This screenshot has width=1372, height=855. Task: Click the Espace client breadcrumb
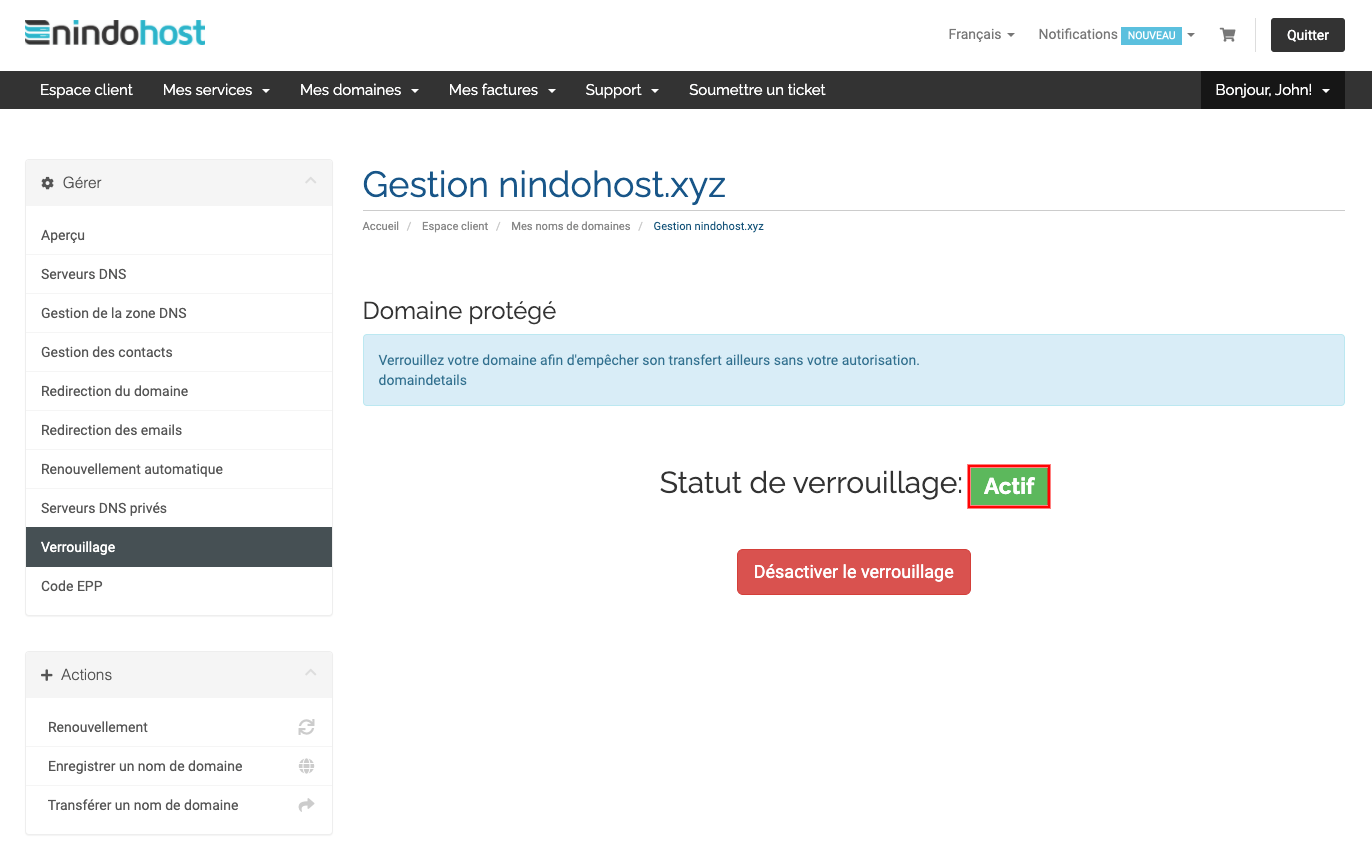(455, 226)
